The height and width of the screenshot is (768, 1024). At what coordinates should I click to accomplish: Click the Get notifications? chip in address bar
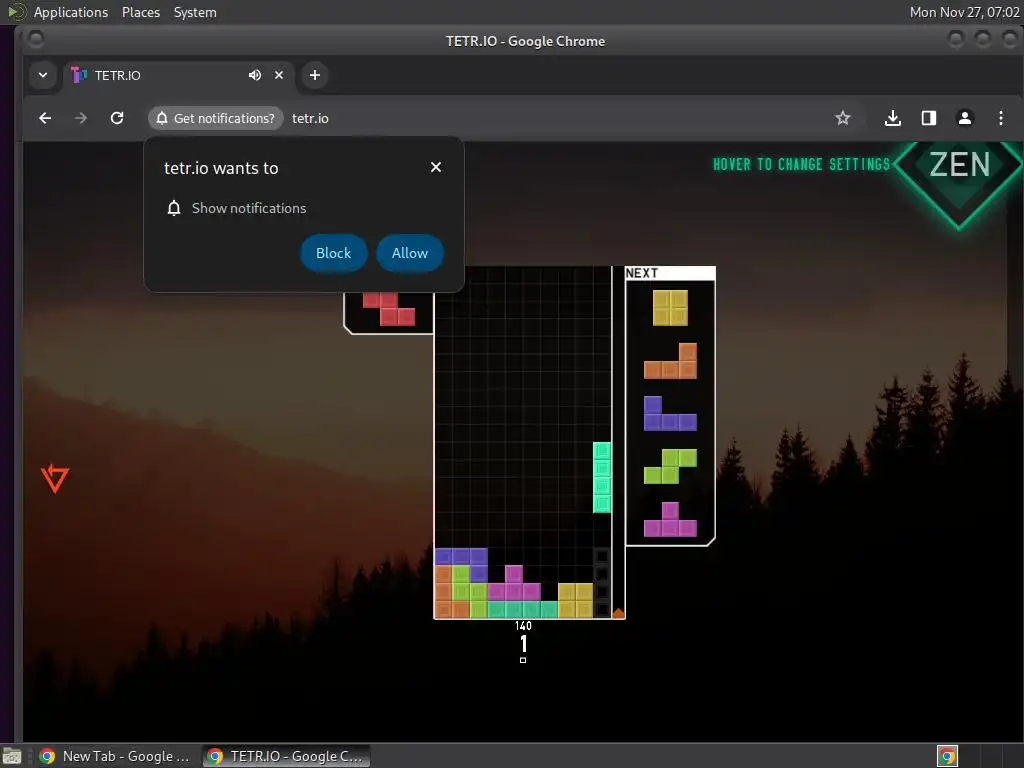coord(216,118)
